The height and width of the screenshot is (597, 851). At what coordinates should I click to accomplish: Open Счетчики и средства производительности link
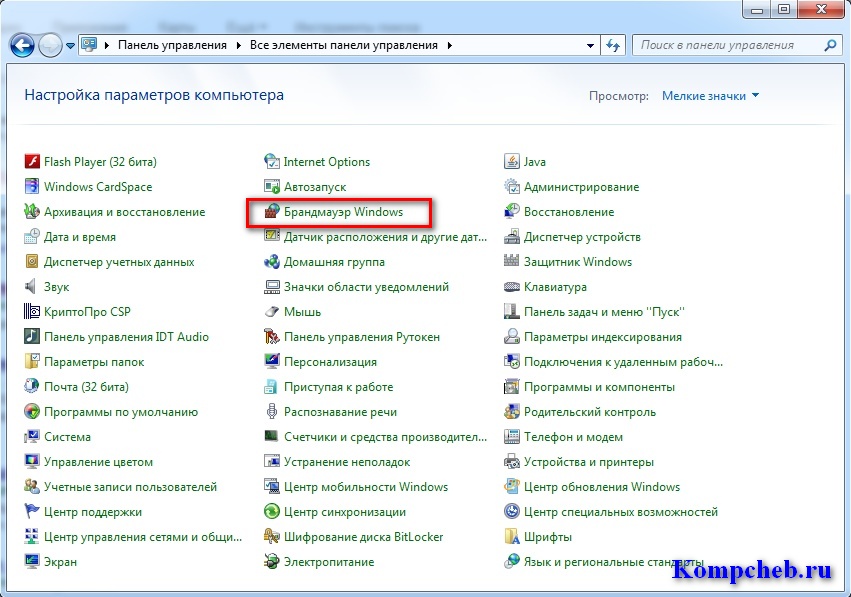[385, 437]
